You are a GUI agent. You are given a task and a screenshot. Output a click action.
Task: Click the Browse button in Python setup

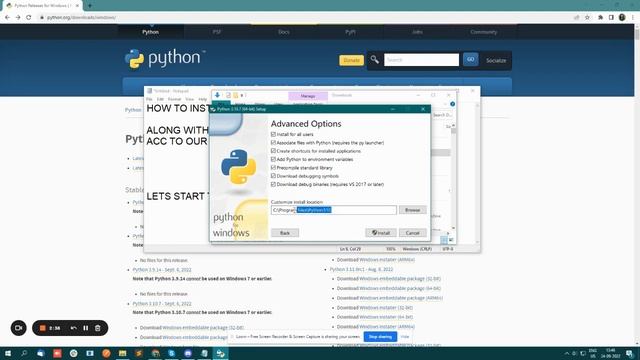[x=412, y=210]
